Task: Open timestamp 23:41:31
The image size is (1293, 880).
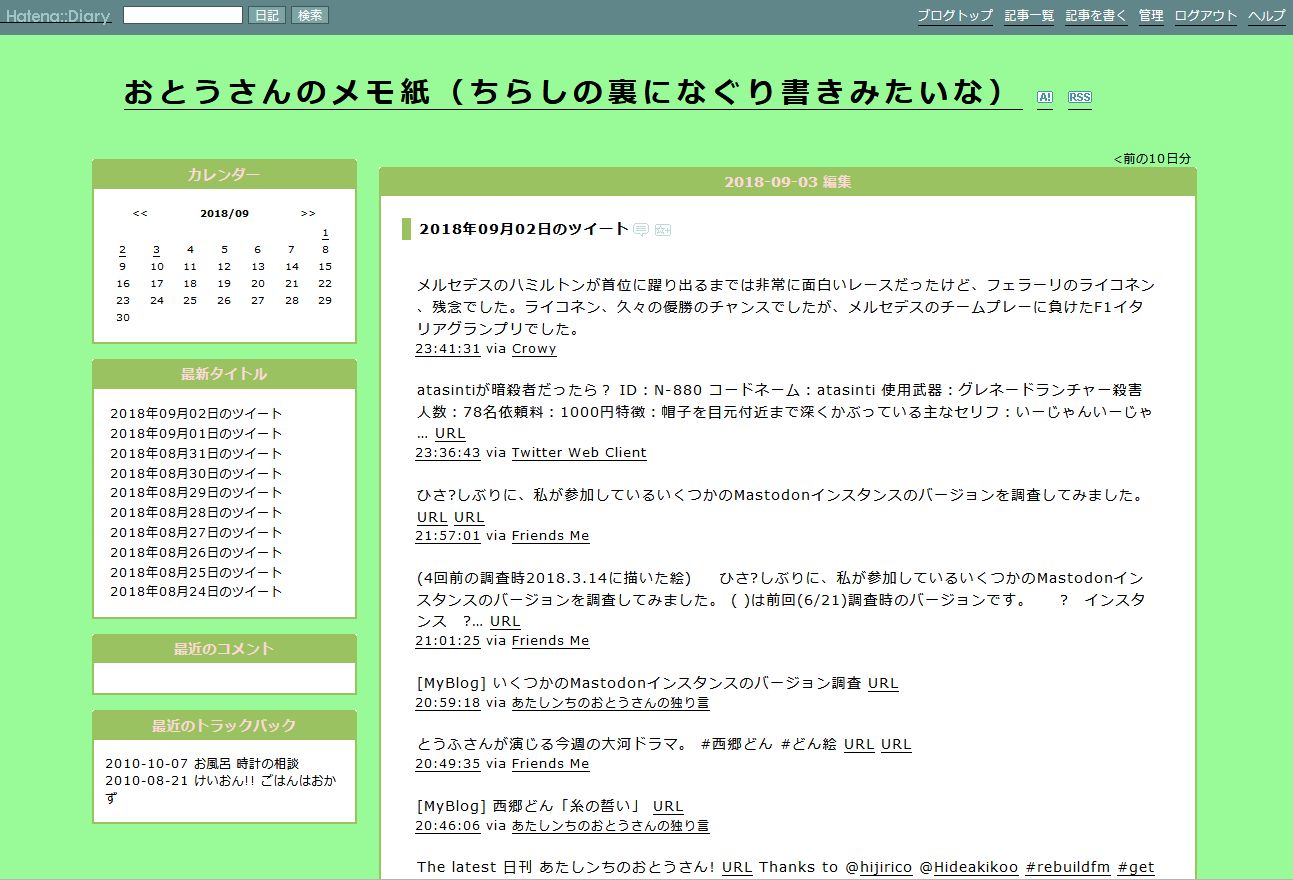Action: pyautogui.click(x=448, y=349)
